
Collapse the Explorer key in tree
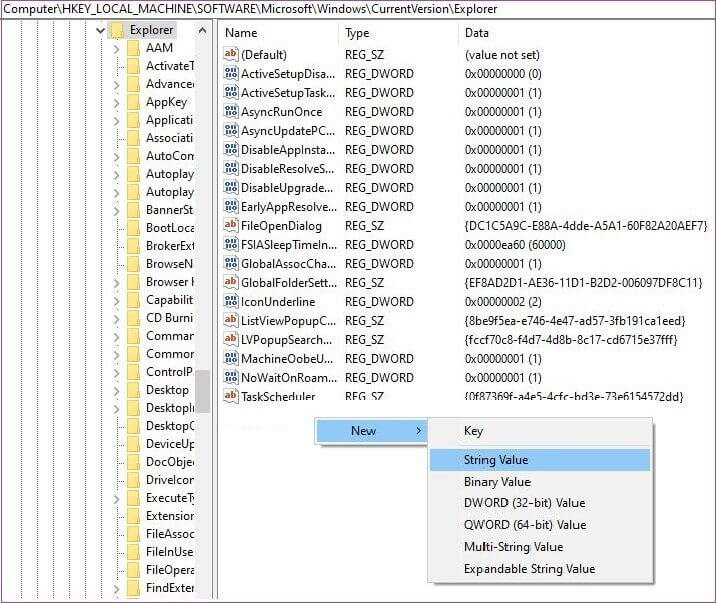[100, 31]
